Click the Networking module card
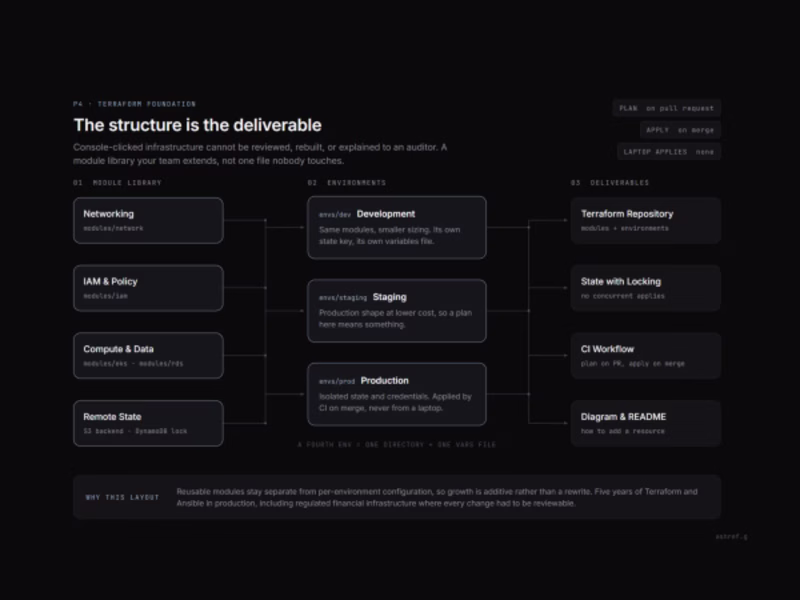 coord(148,220)
